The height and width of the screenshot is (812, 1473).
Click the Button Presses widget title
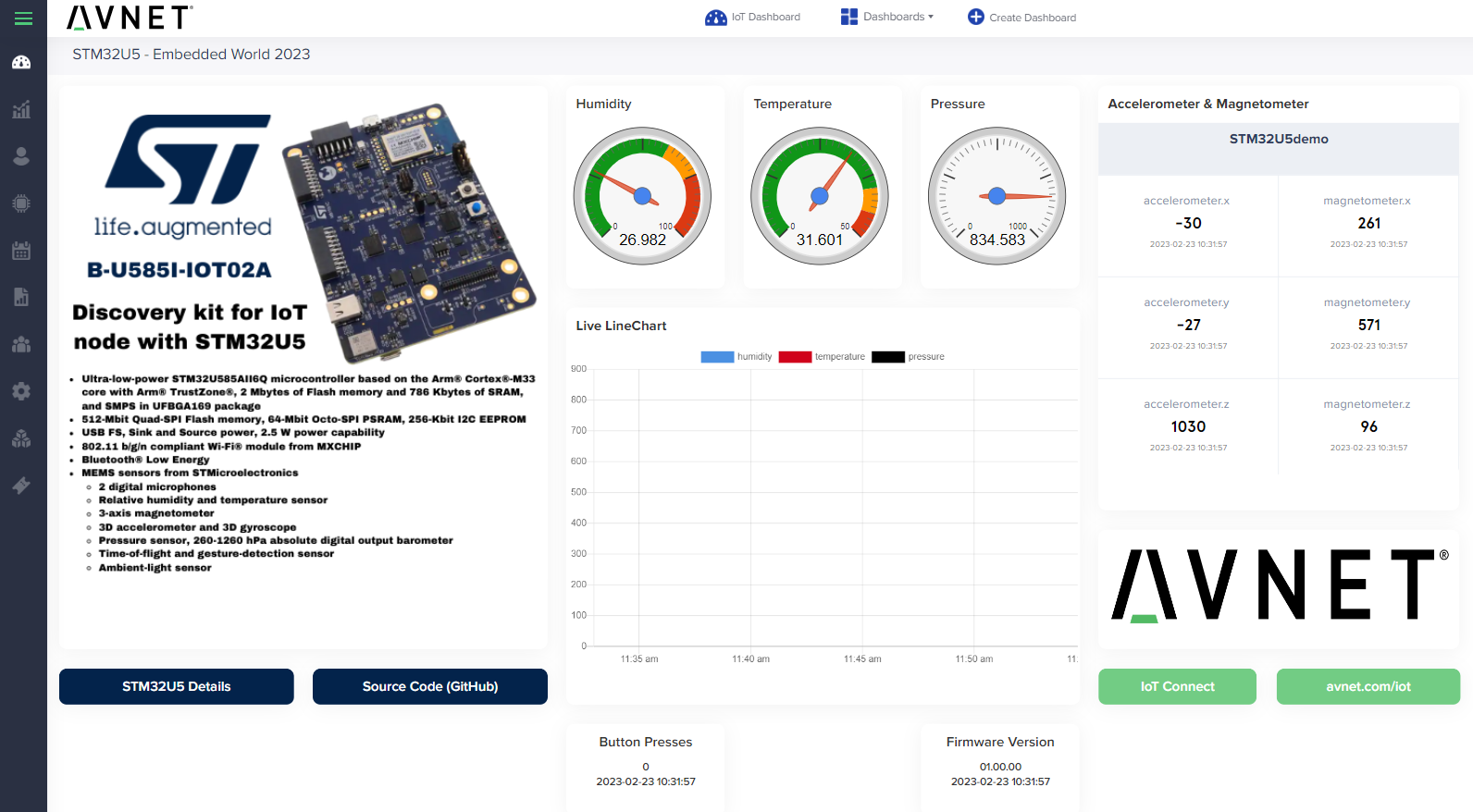(x=646, y=742)
